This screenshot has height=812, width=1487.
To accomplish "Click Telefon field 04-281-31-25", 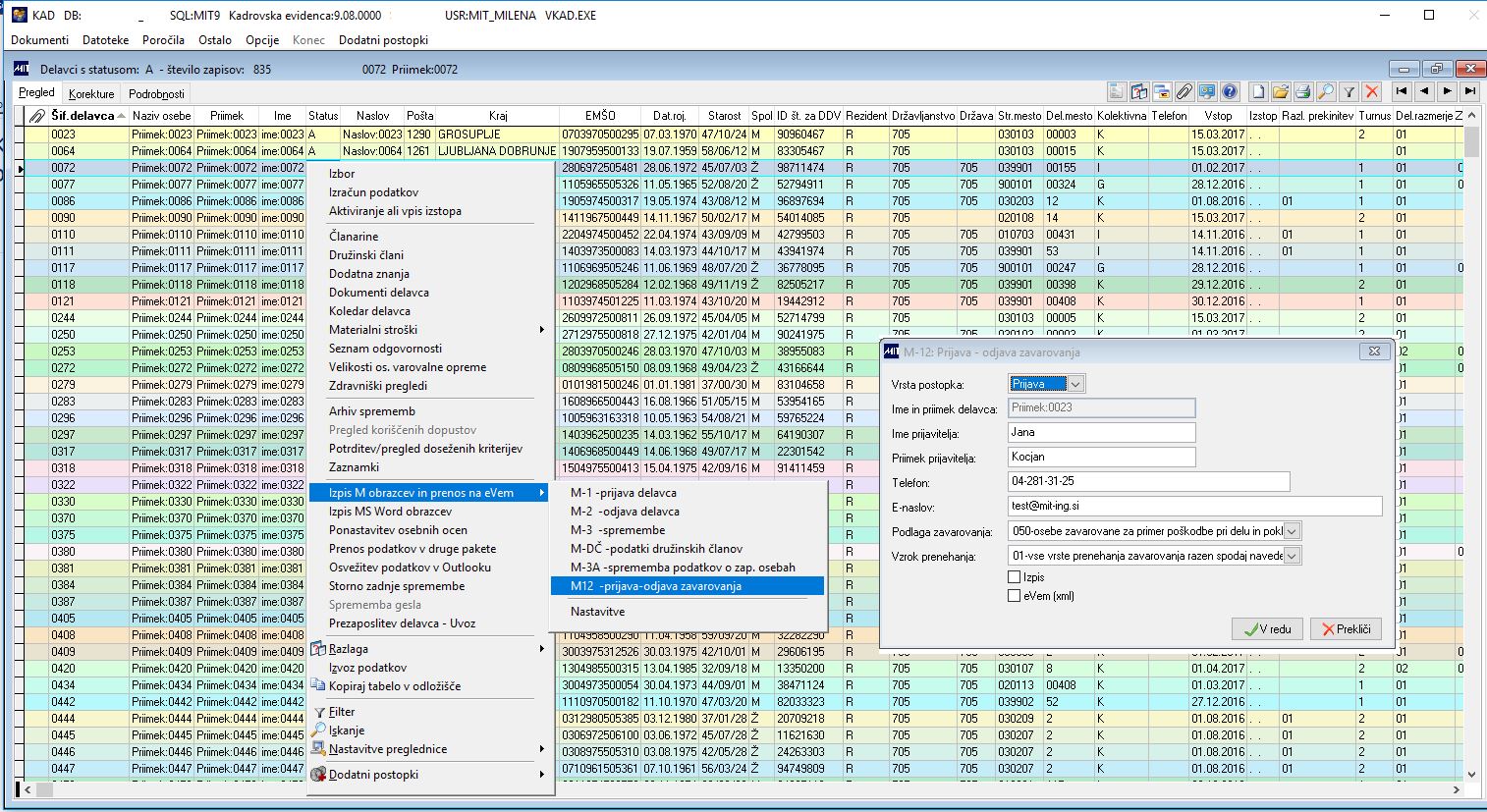I will [x=1148, y=481].
